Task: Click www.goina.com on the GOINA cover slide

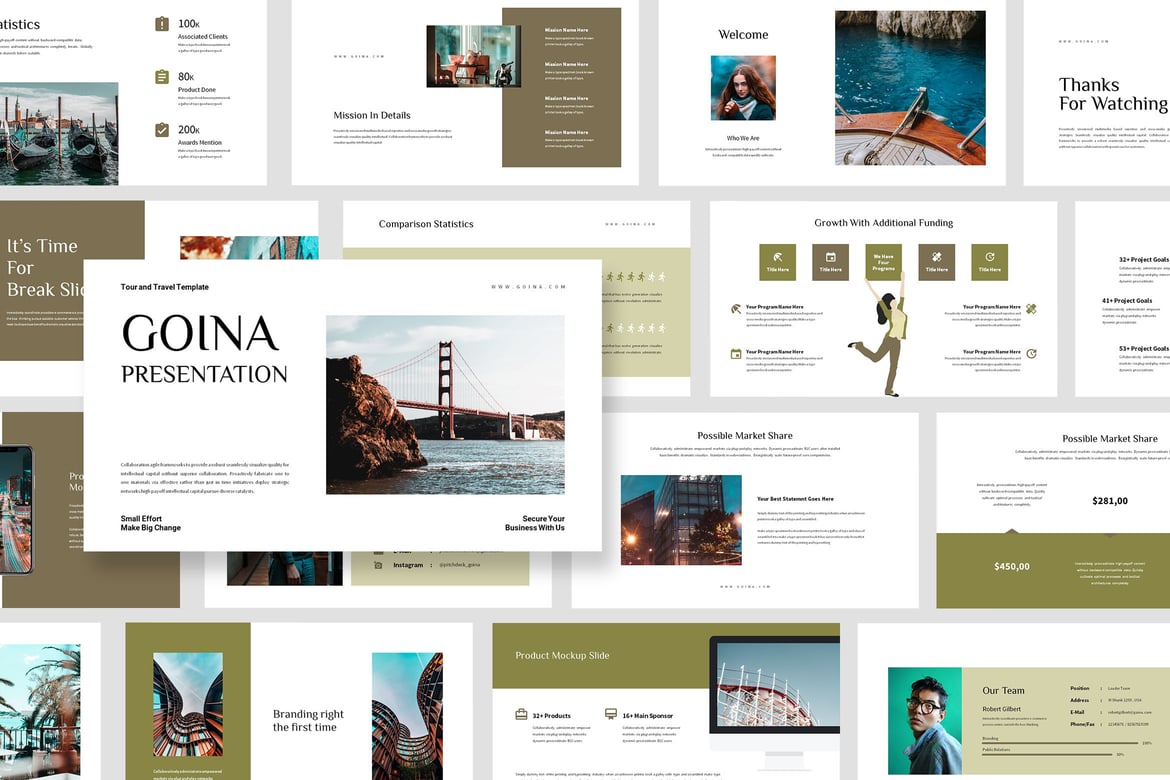Action: 528,287
